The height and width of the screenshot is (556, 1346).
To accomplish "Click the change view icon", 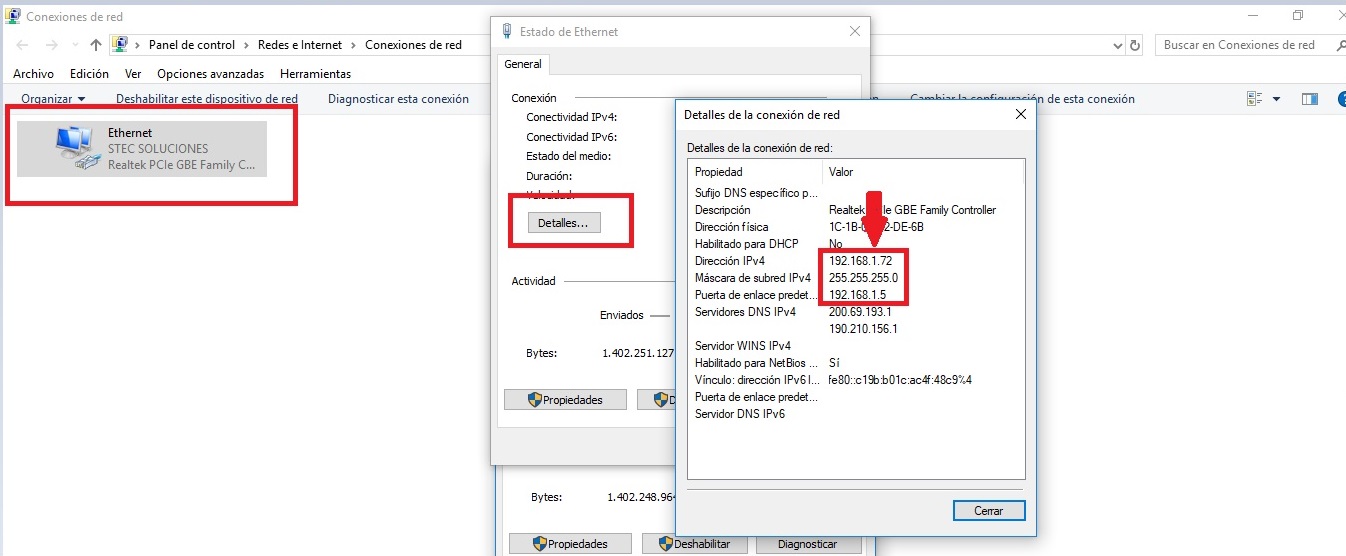I will tap(1255, 99).
